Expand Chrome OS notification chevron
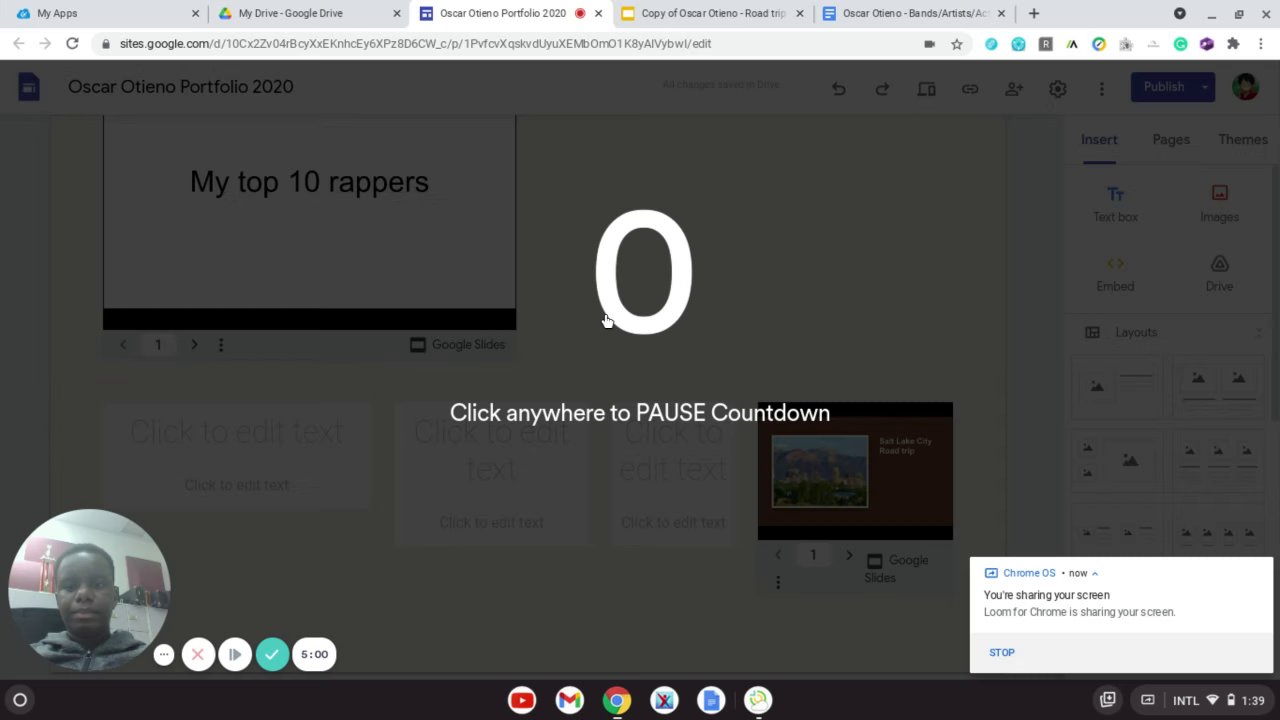This screenshot has height=720, width=1280. [1095, 573]
